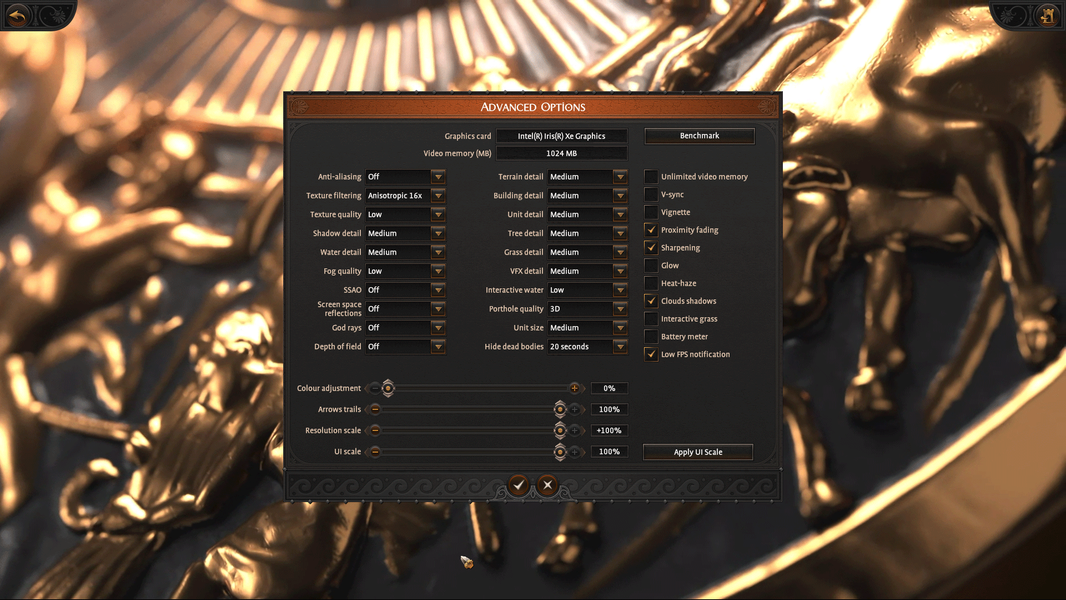The image size is (1066, 600).
Task: Click the UI scale slider handle
Action: [x=560, y=451]
